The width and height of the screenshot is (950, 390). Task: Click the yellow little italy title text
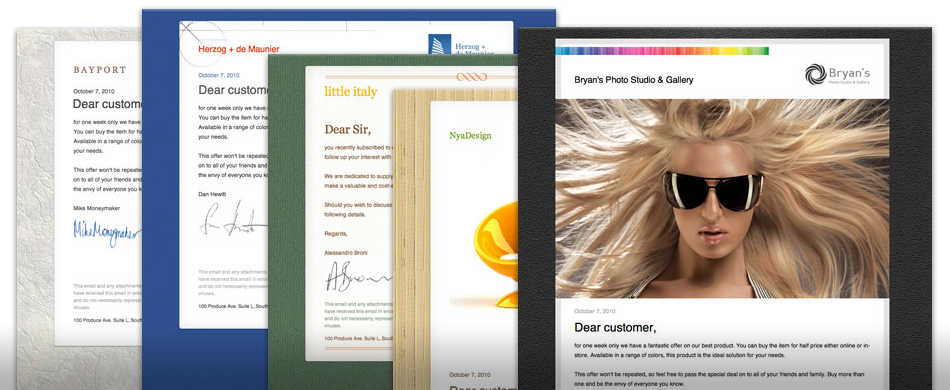[351, 91]
